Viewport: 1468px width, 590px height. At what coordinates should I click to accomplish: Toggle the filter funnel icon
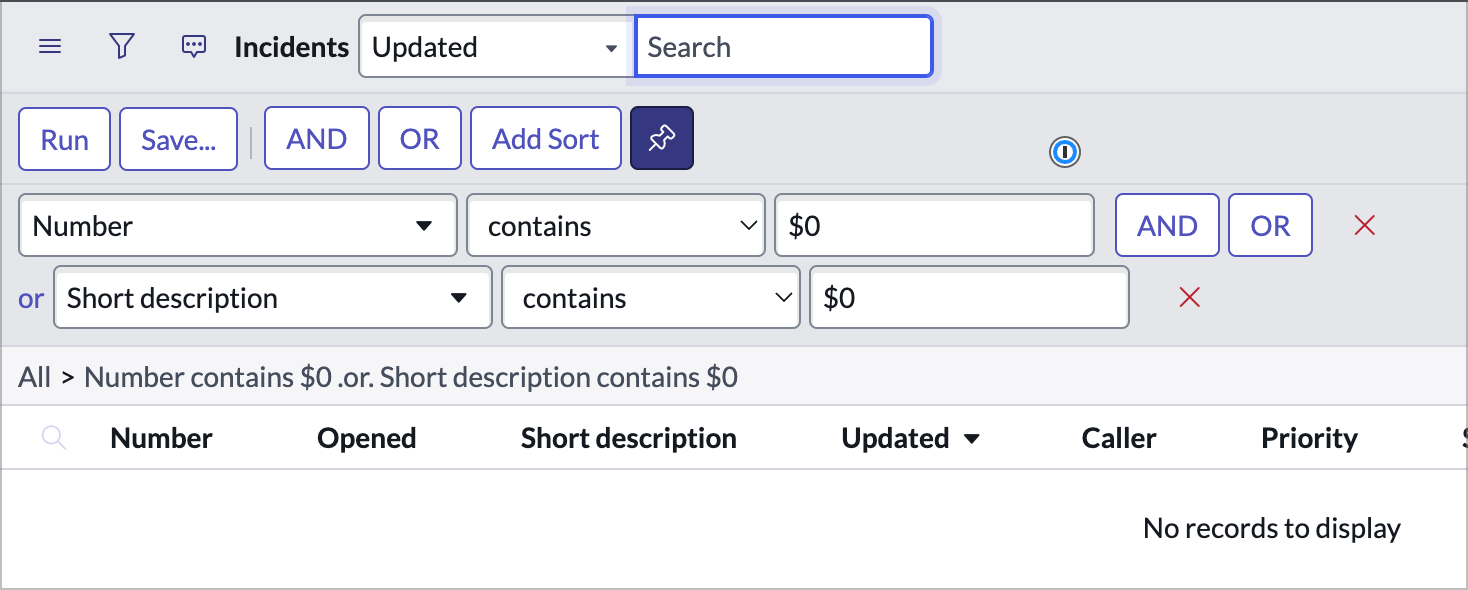click(x=121, y=47)
